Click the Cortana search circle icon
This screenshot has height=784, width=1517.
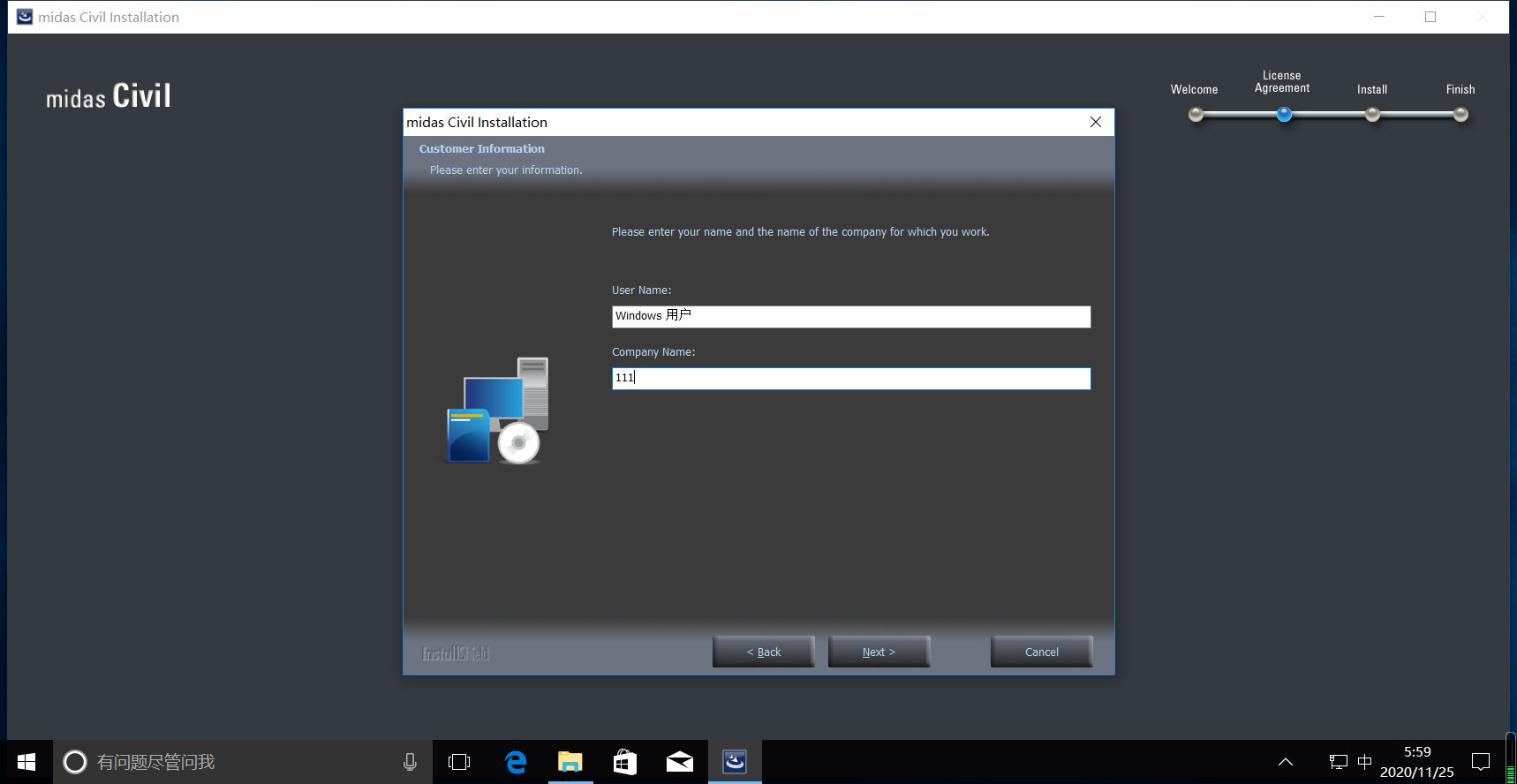[x=75, y=762]
